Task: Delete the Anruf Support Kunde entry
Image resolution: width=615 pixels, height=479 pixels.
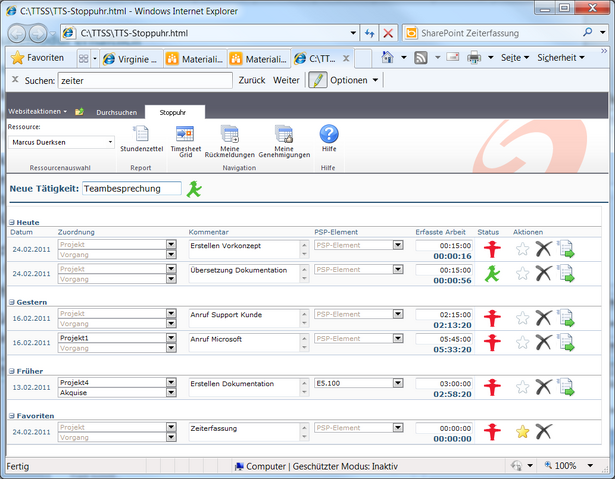Action: (x=544, y=318)
